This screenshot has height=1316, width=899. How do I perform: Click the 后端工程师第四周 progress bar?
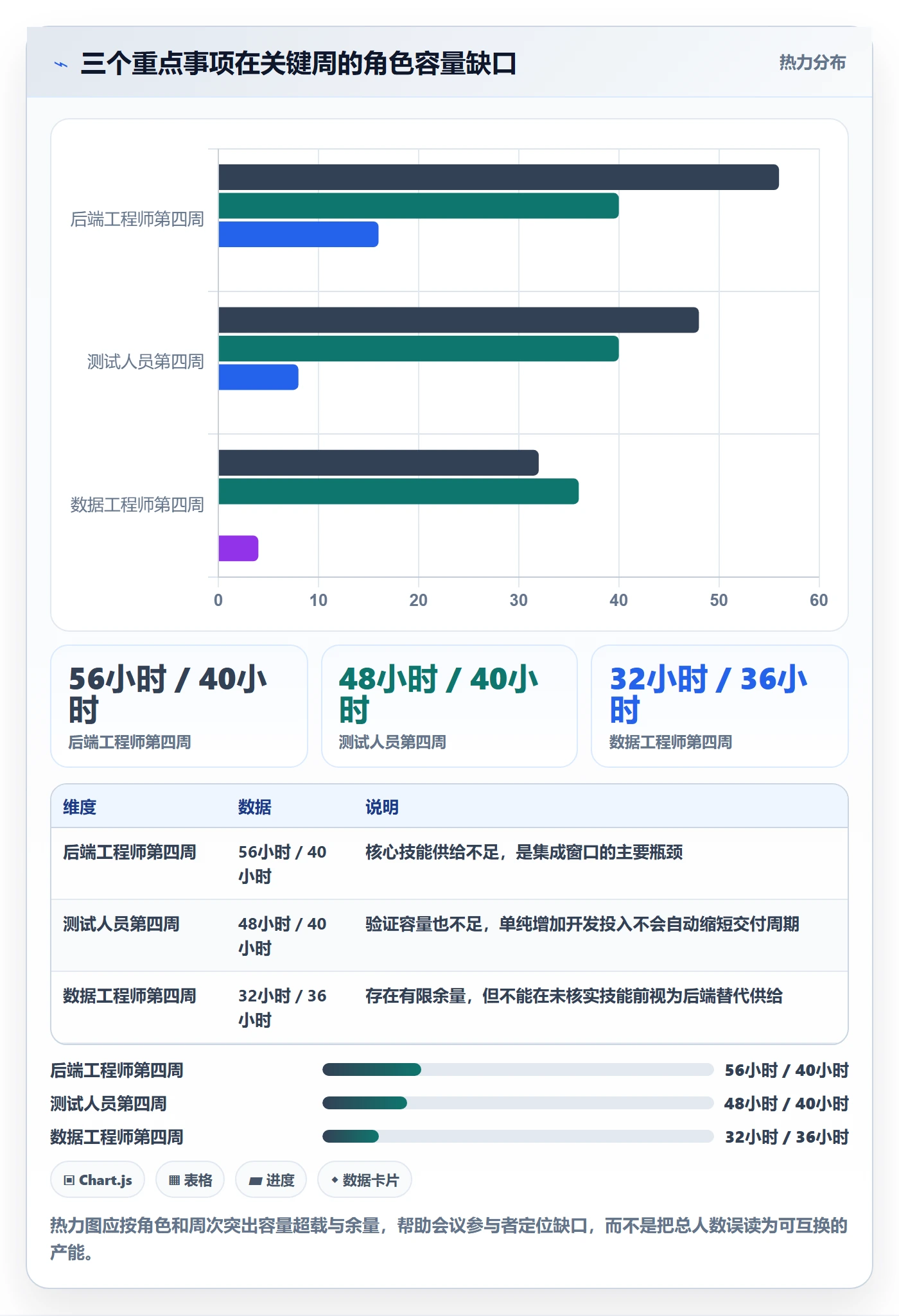point(518,1069)
